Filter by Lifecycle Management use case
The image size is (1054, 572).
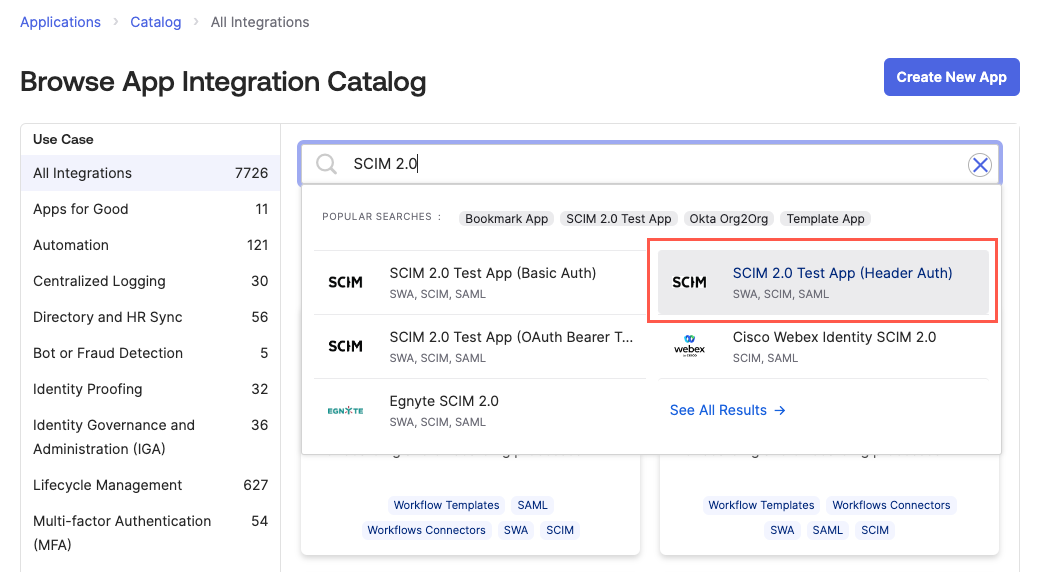pyautogui.click(x=108, y=485)
